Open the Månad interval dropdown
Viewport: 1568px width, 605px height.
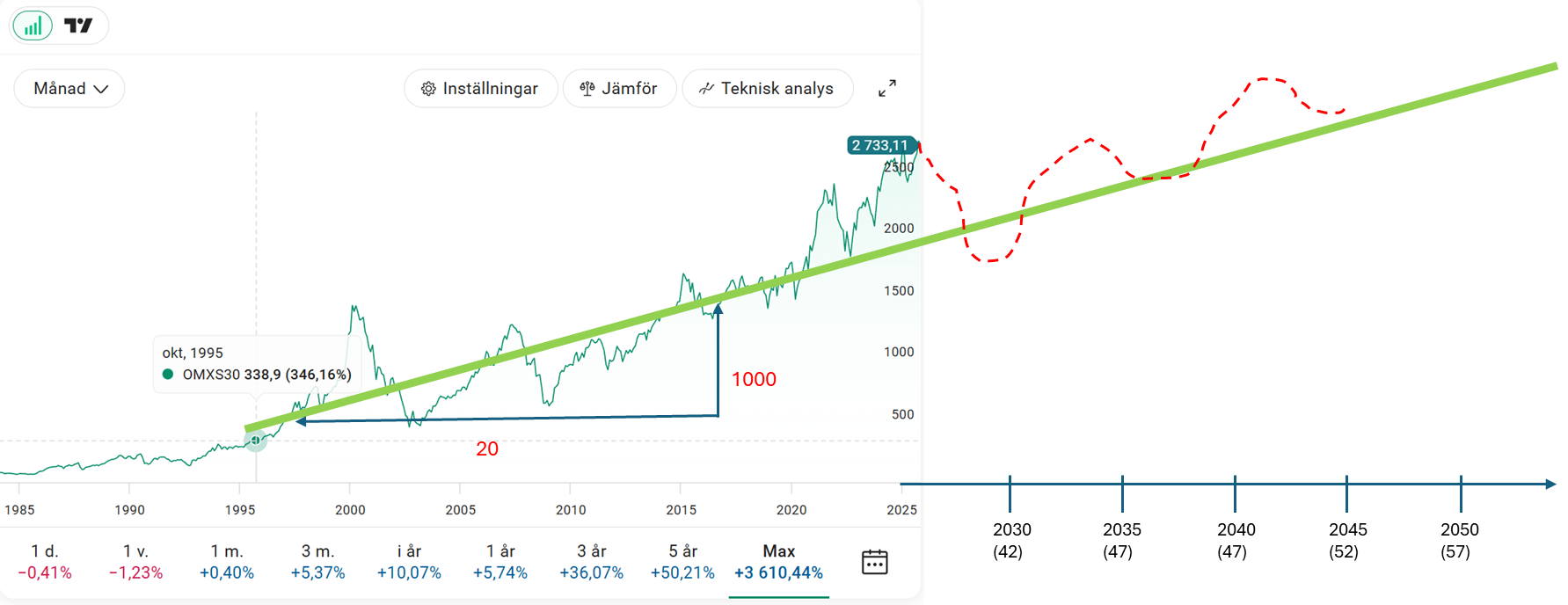tap(69, 89)
